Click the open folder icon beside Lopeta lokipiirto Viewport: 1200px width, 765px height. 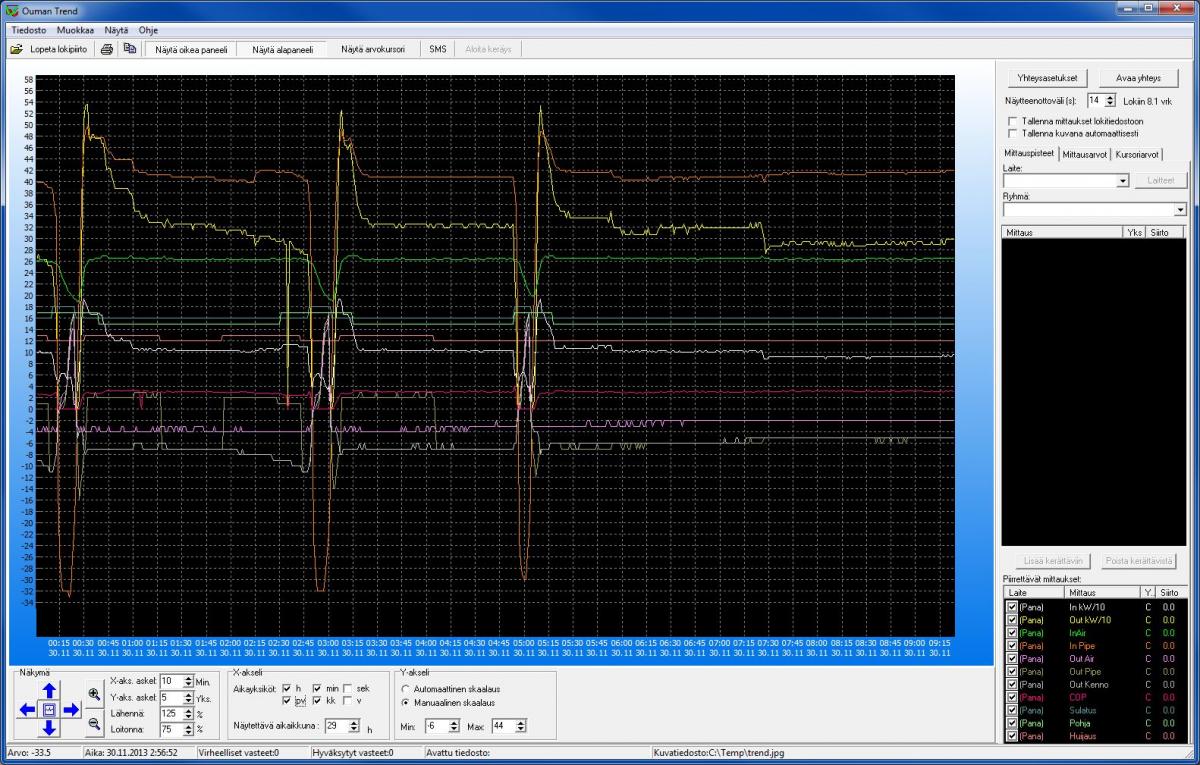(x=16, y=48)
